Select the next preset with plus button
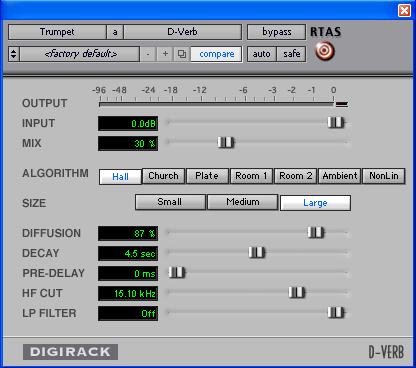This screenshot has width=416, height=368. coord(165,54)
